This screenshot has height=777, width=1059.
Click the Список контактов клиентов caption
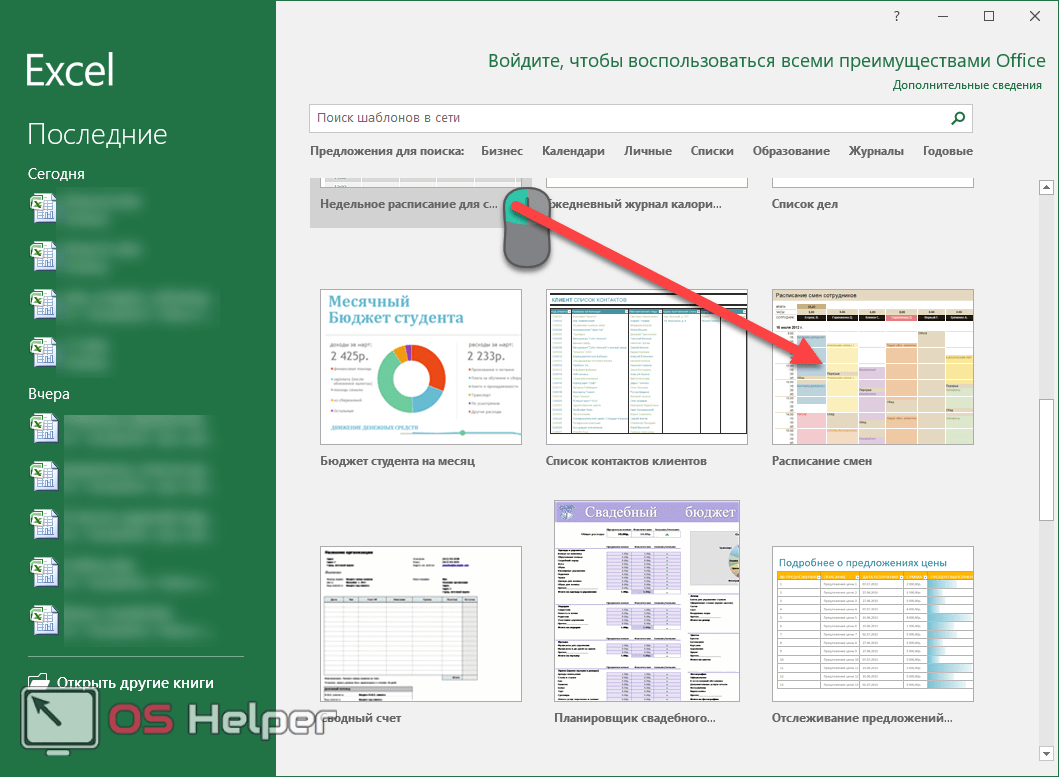coord(626,461)
